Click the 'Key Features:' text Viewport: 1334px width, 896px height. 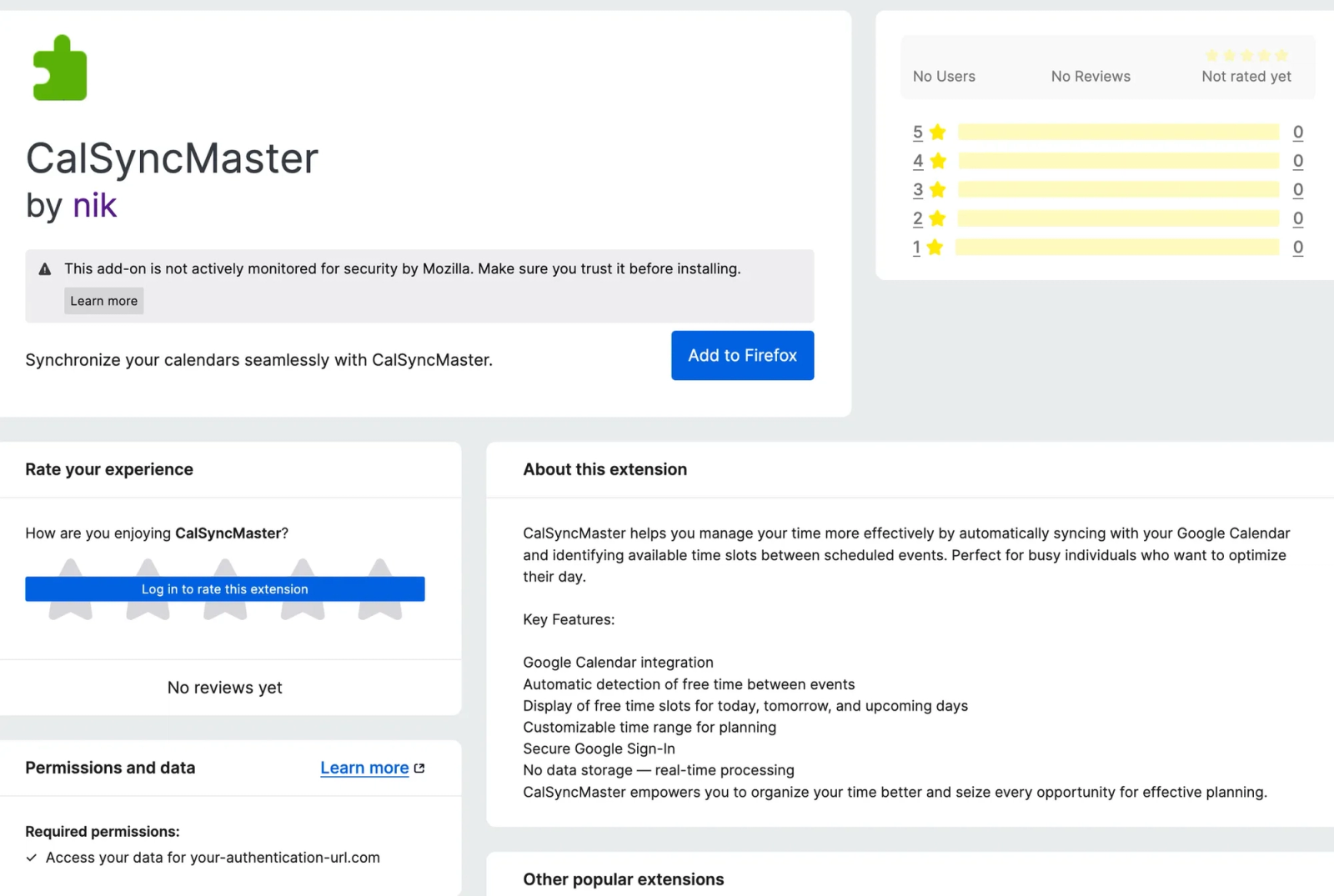pos(569,619)
